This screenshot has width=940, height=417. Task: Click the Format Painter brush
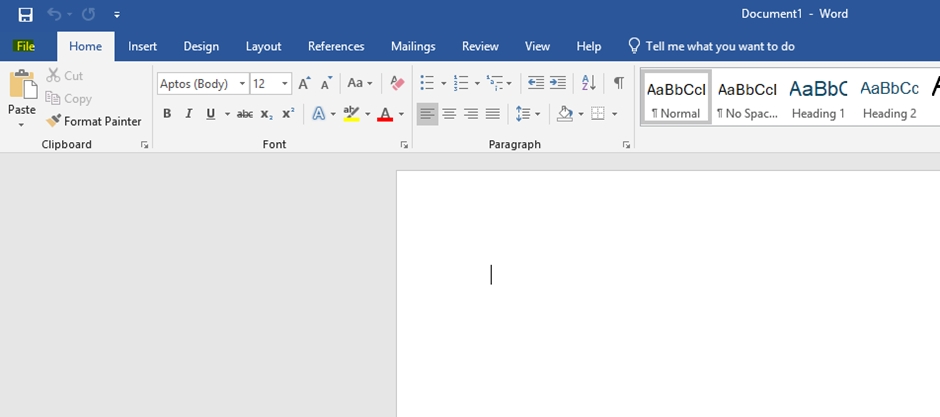[x=55, y=121]
